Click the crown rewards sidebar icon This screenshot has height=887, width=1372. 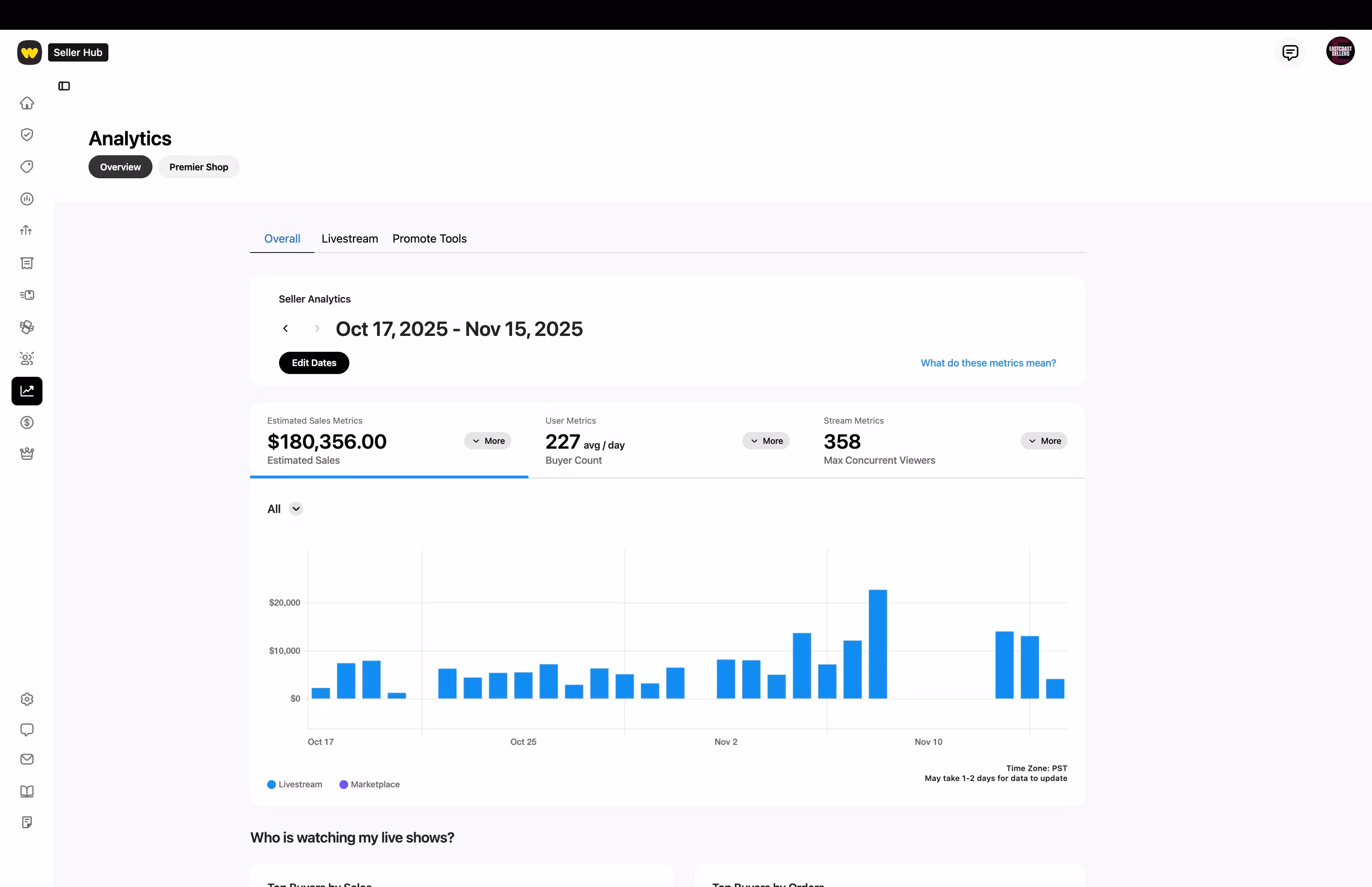point(27,454)
